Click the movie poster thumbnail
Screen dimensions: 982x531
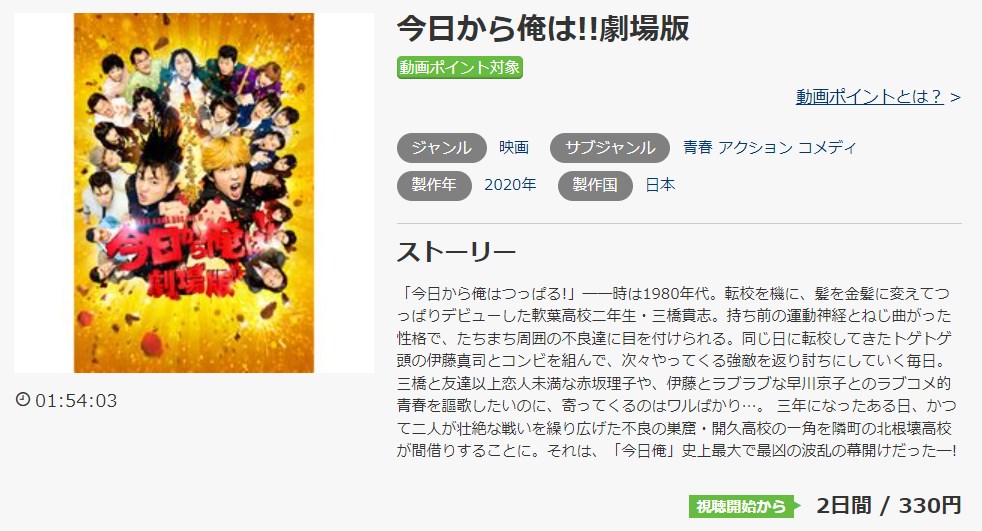[x=194, y=193]
